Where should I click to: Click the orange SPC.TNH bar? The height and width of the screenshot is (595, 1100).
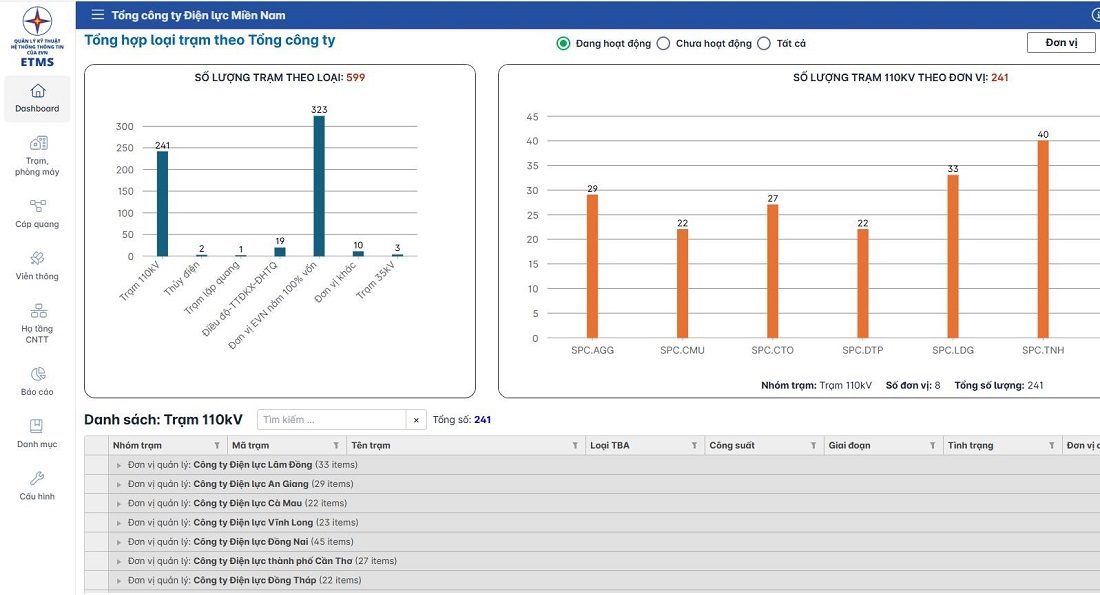tap(1043, 239)
